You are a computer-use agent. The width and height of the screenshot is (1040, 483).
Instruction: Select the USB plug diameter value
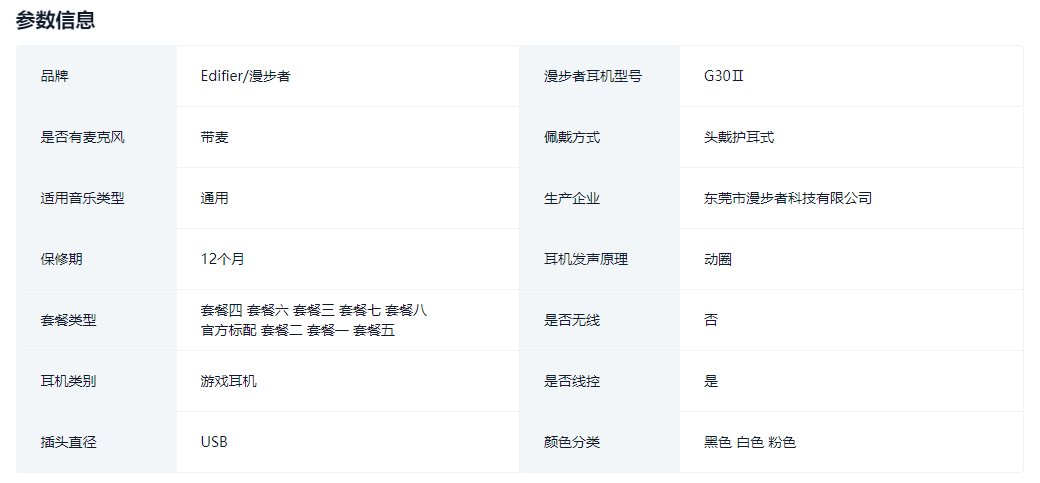214,442
